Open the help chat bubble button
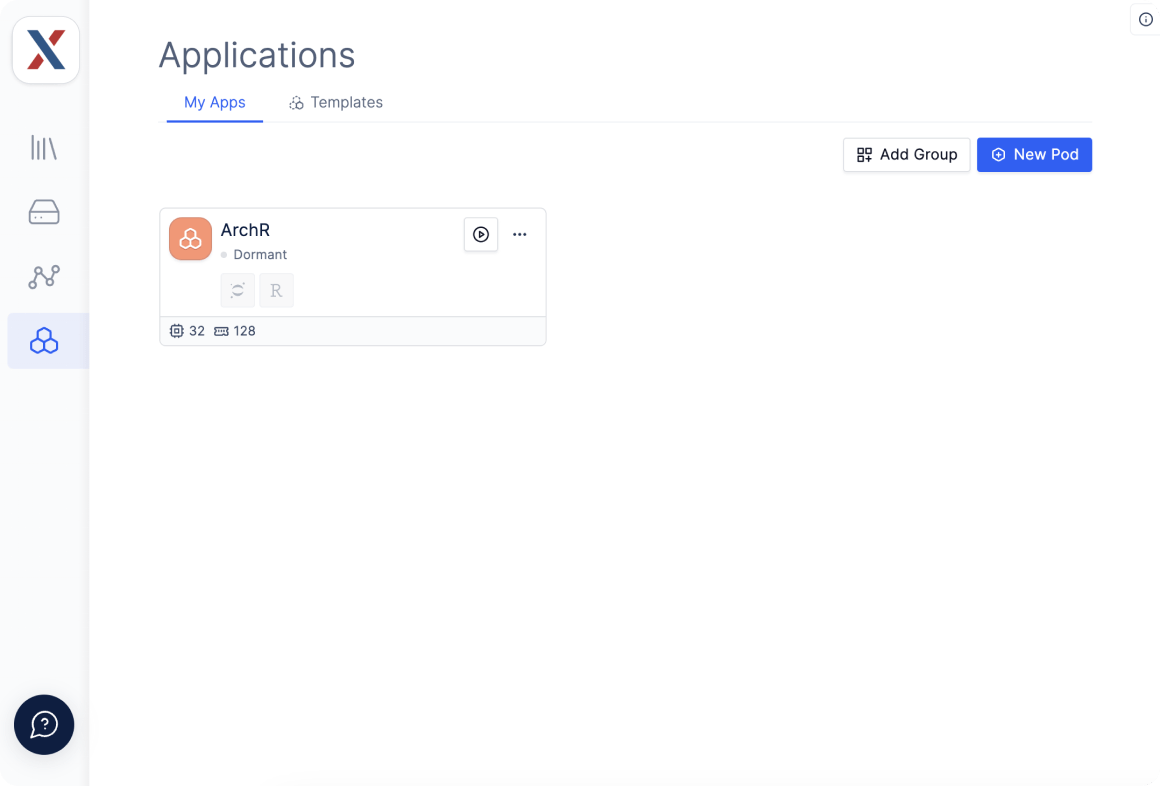 click(x=44, y=725)
